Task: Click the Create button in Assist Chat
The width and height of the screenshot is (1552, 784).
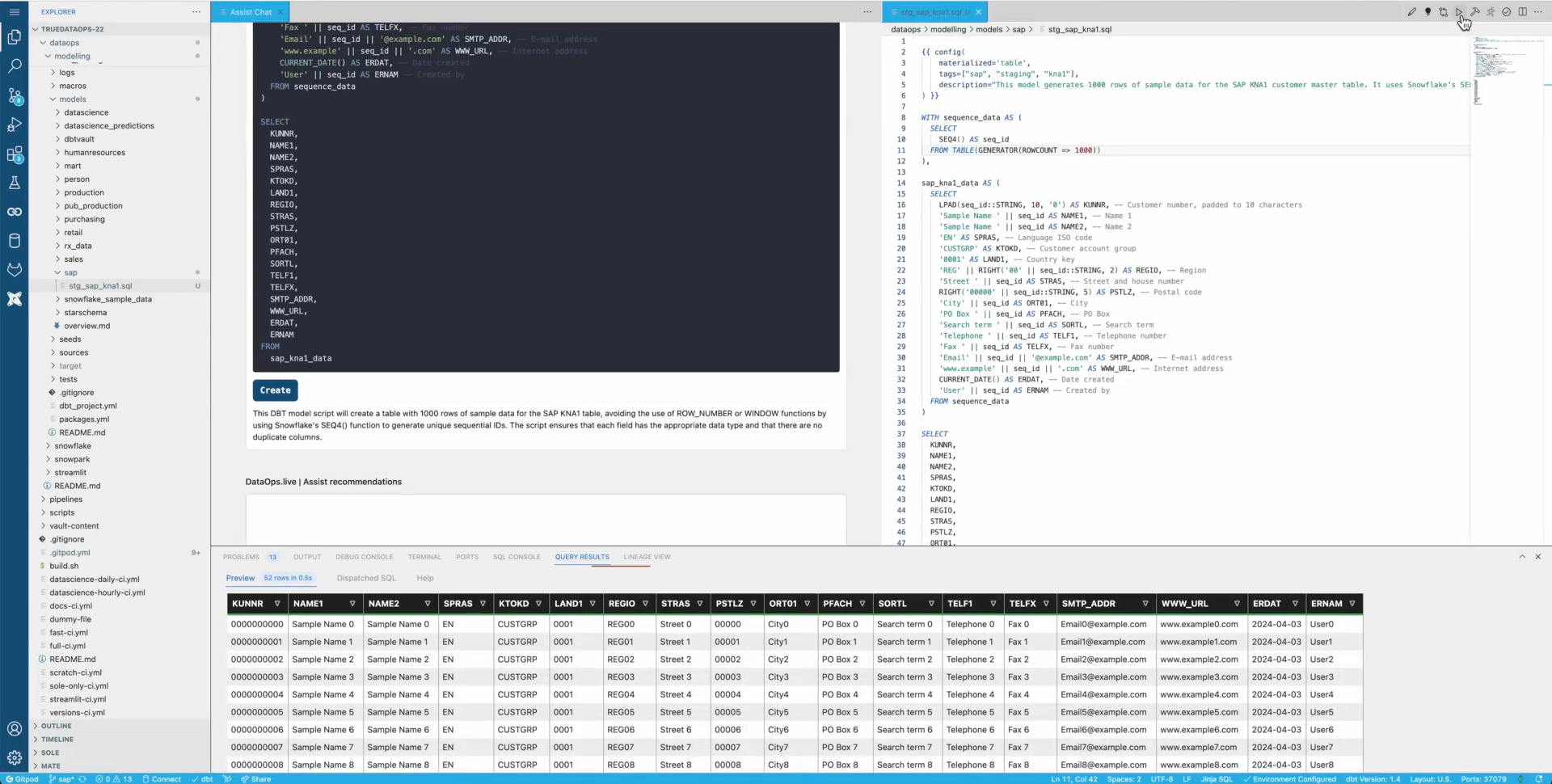Action: (x=275, y=390)
